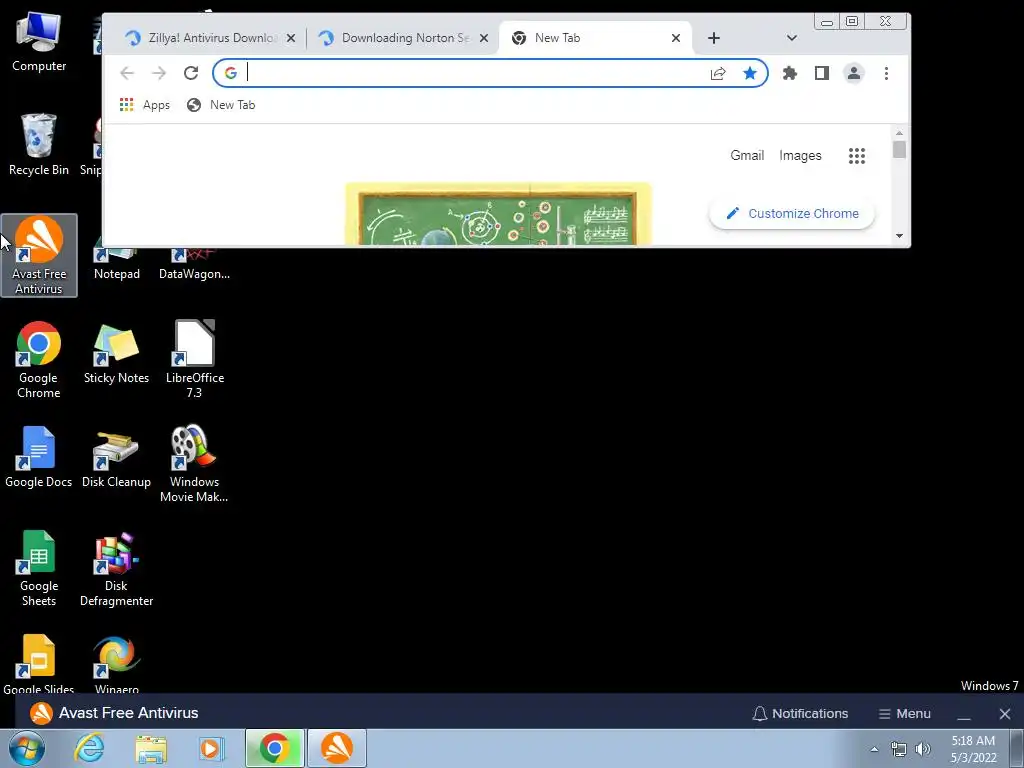Screen dimensions: 1024x768
Task: Select Computer desktop icon
Action: tap(39, 42)
